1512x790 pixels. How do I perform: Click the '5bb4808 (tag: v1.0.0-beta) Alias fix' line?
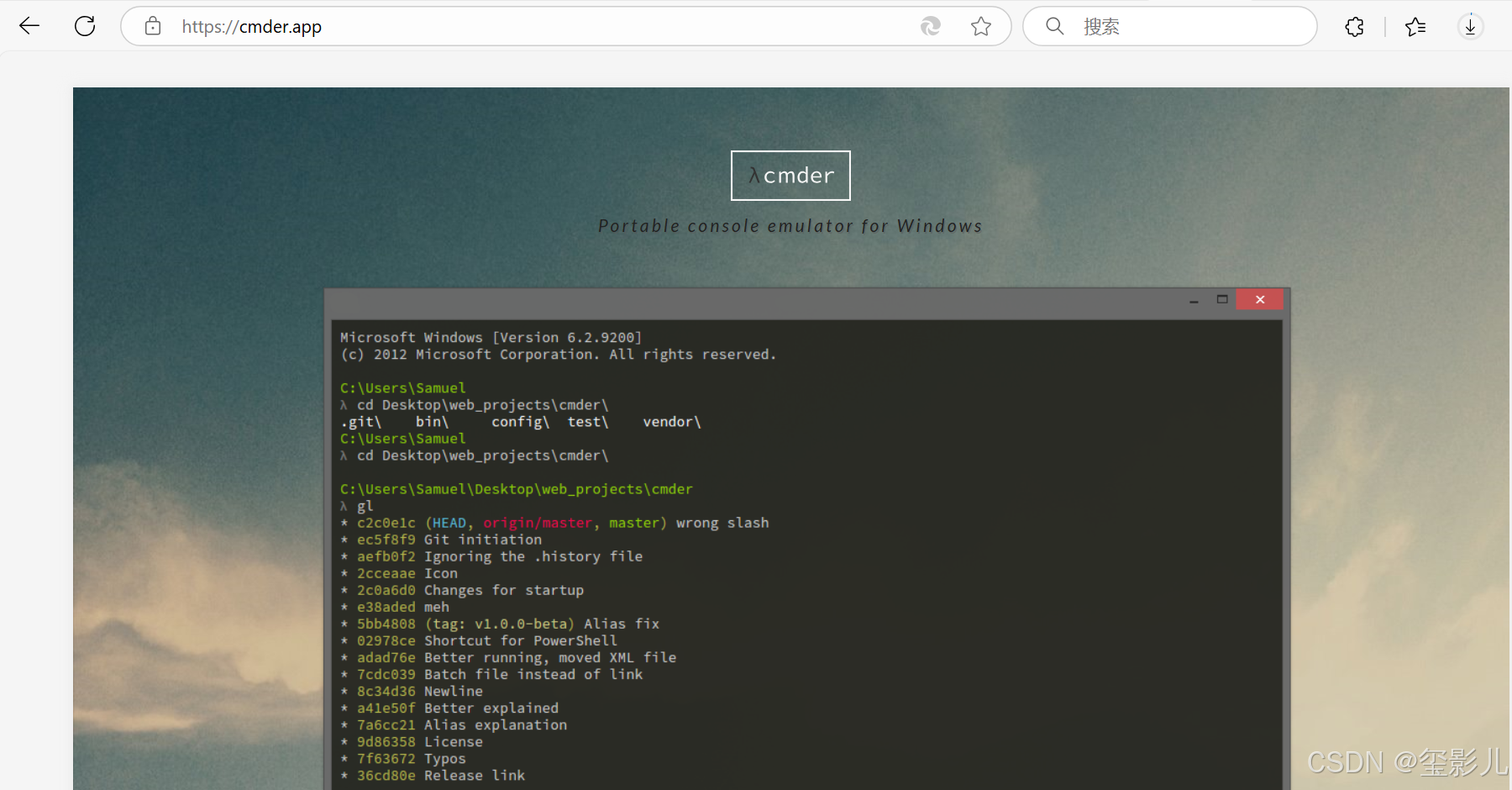[500, 624]
